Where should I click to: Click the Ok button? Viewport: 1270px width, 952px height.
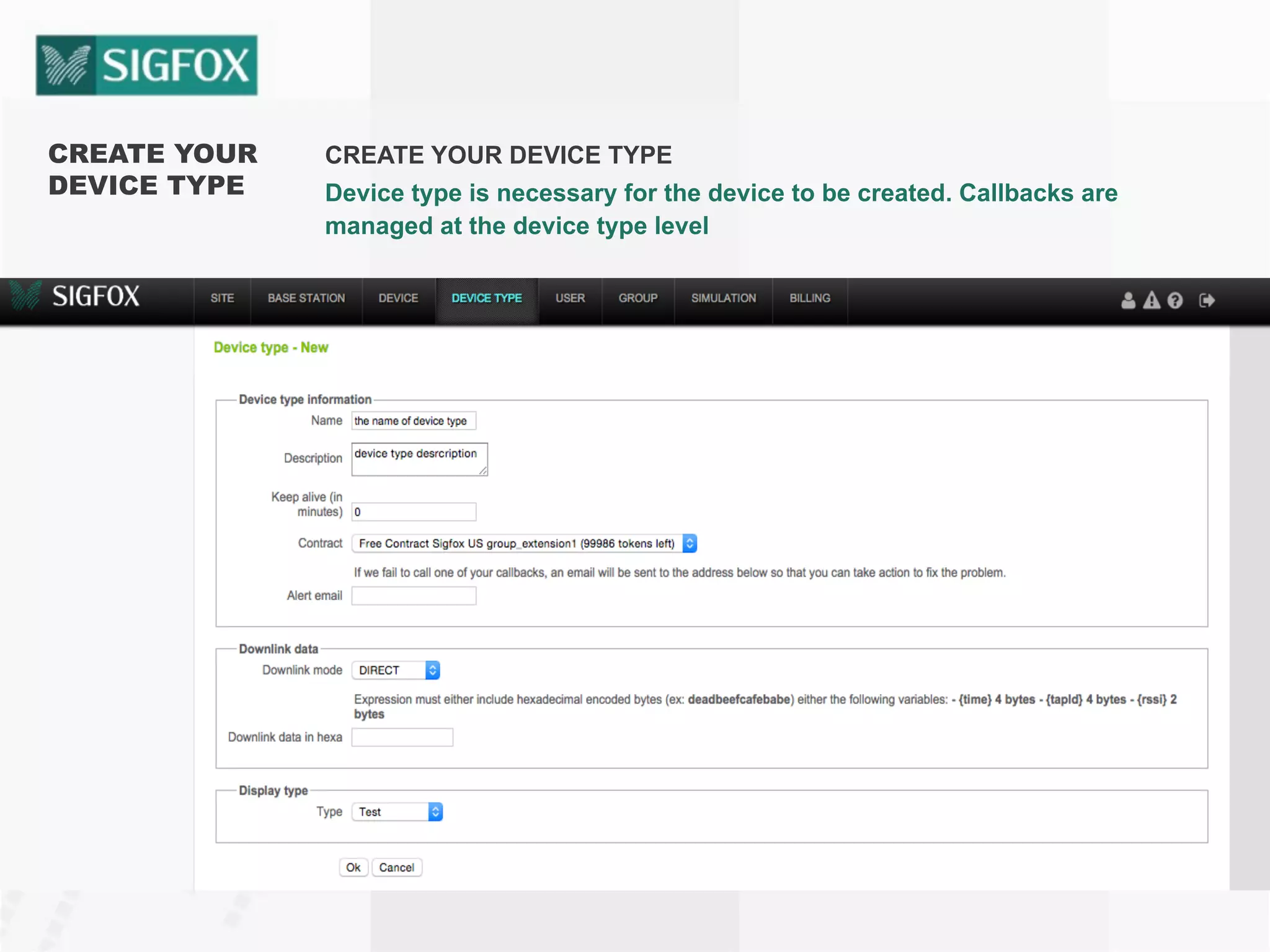[x=353, y=867]
